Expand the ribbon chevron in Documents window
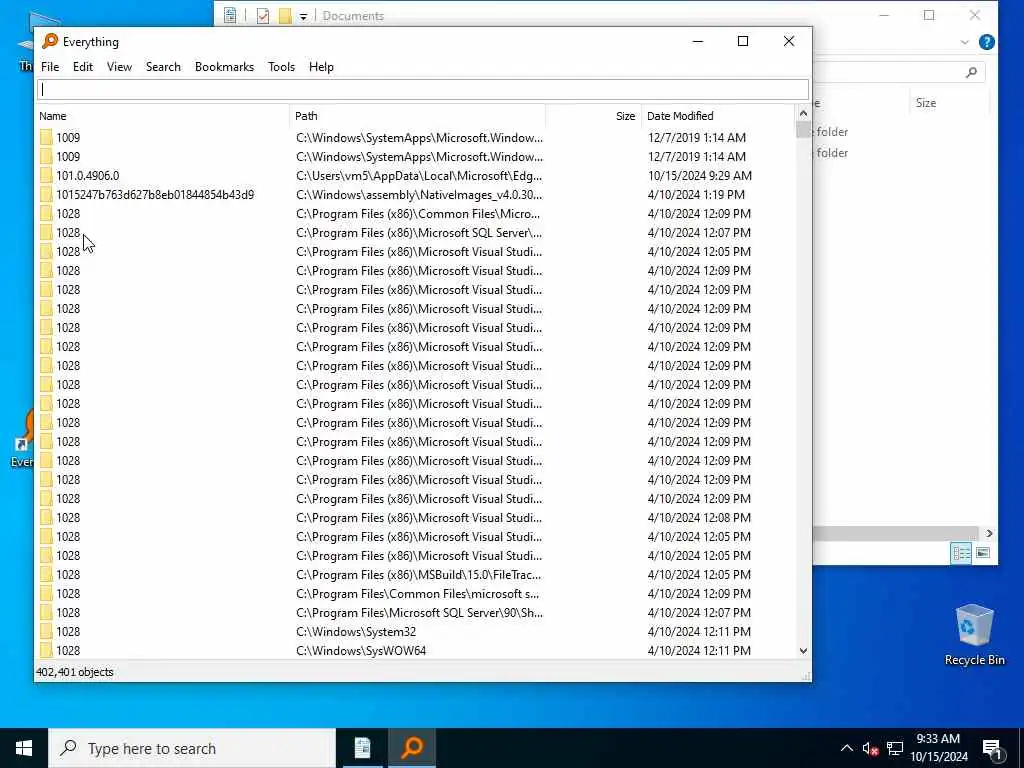The width and height of the screenshot is (1024, 768). coord(965,42)
